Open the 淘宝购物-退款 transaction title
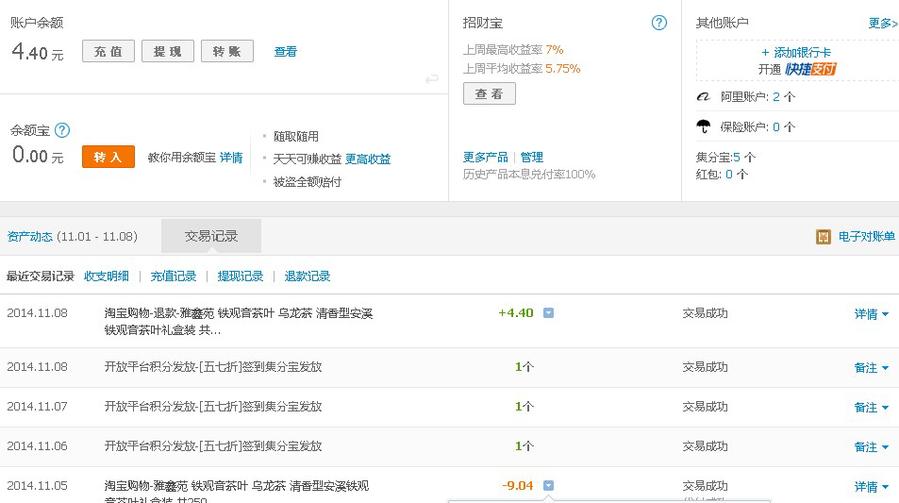899x503 pixels. [x=239, y=321]
